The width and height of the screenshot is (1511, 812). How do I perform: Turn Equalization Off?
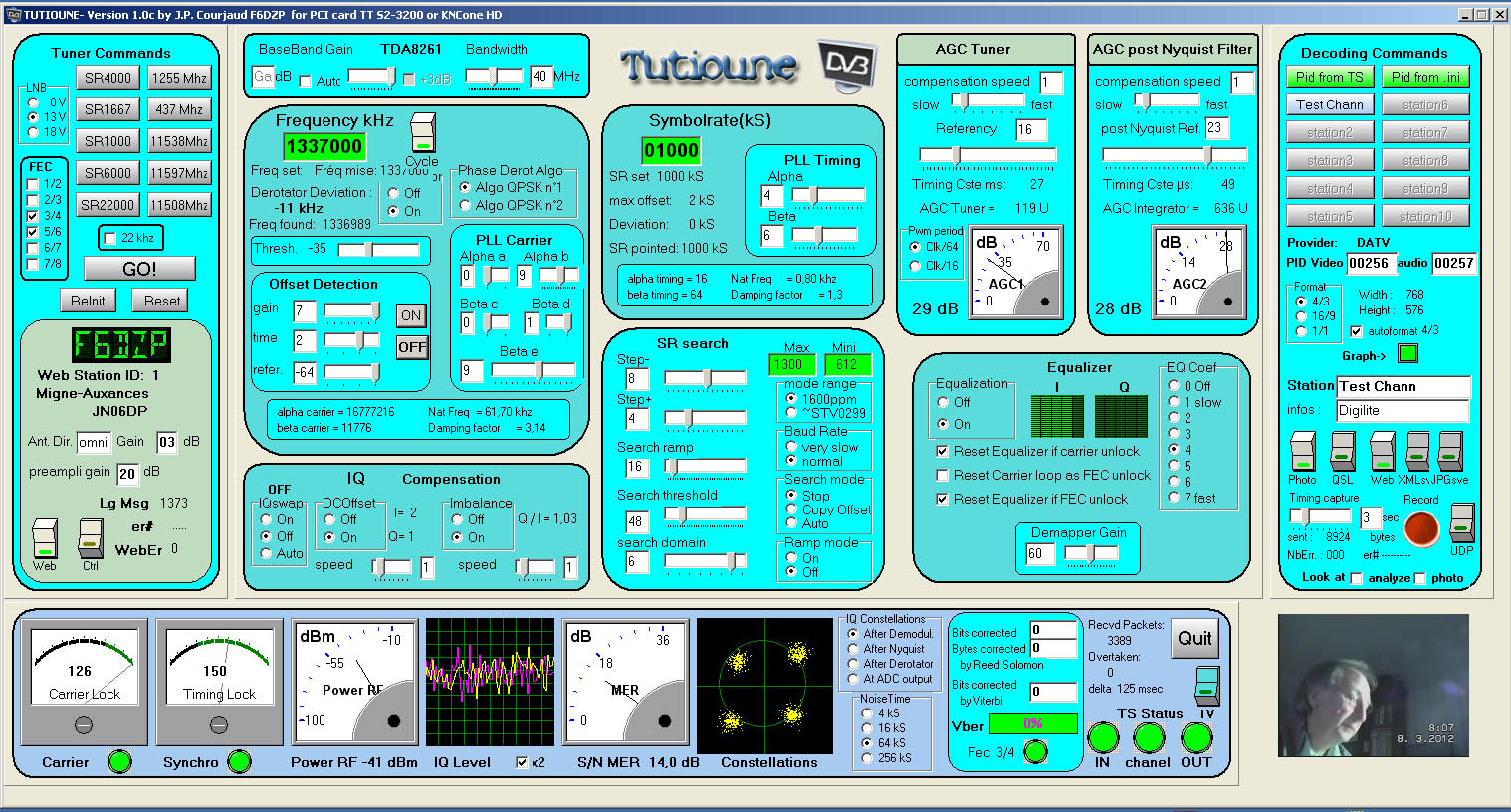pyautogui.click(x=943, y=402)
